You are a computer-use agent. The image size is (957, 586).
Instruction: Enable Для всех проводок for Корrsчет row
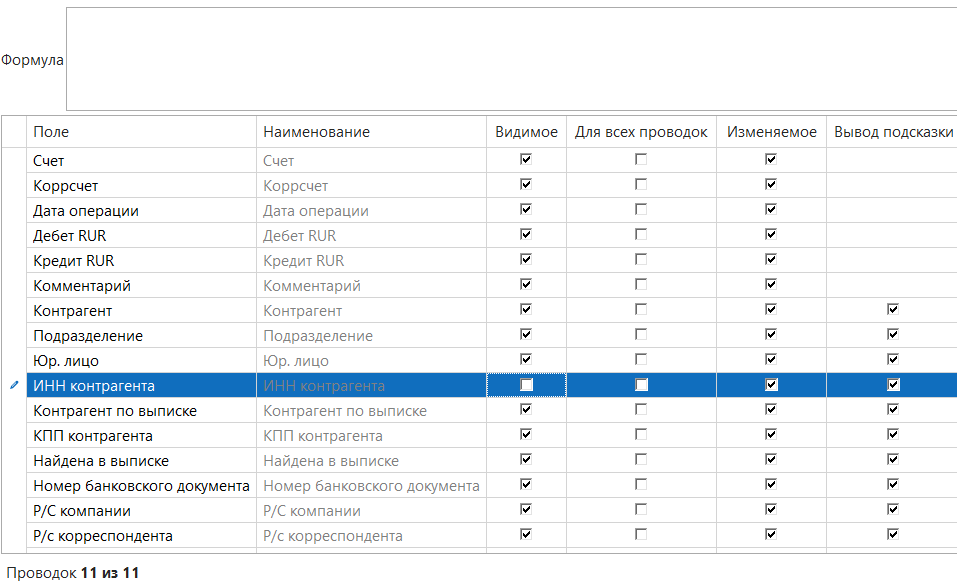(x=641, y=185)
